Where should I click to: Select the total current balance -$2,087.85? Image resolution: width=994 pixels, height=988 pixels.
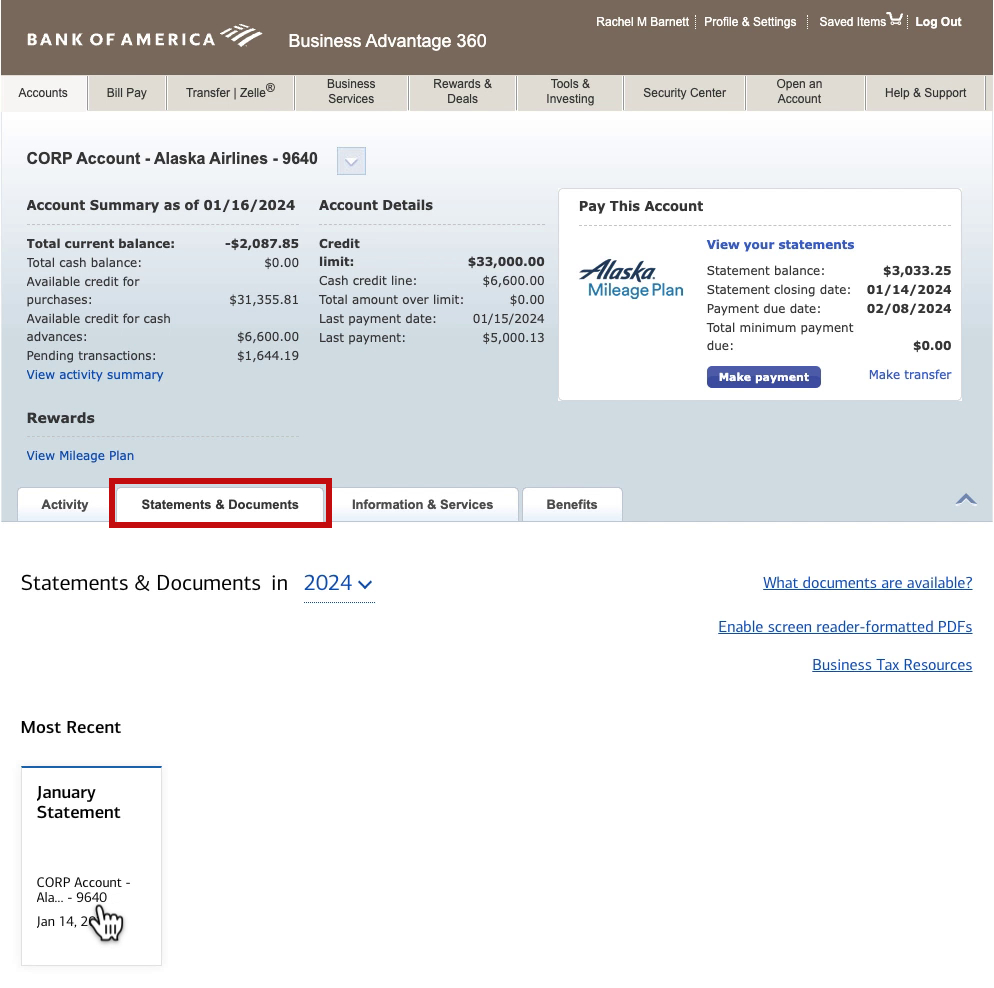261,244
